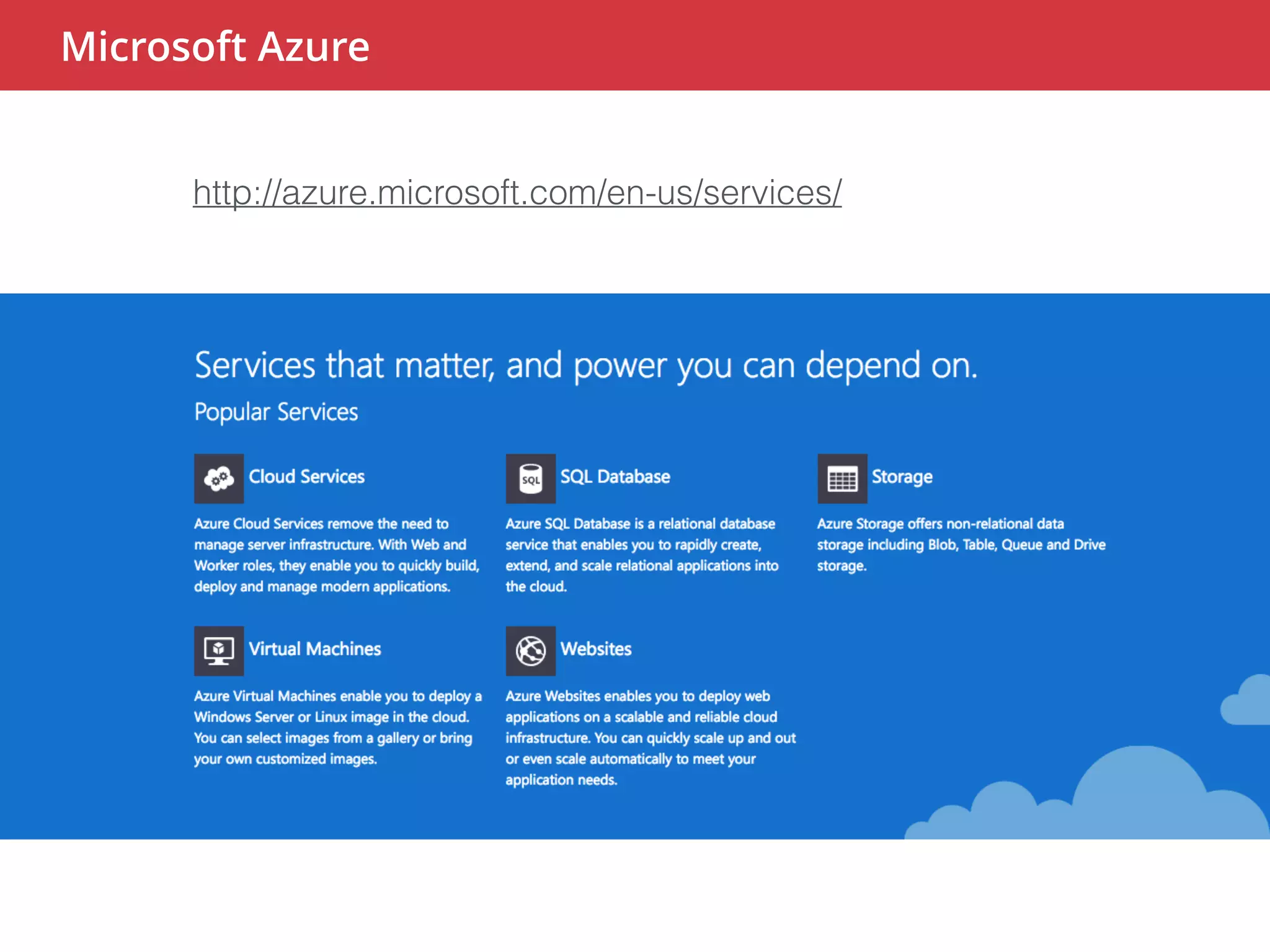Click the 'Services that matter' headline
Viewport: 1270px width, 952px height.
(586, 365)
